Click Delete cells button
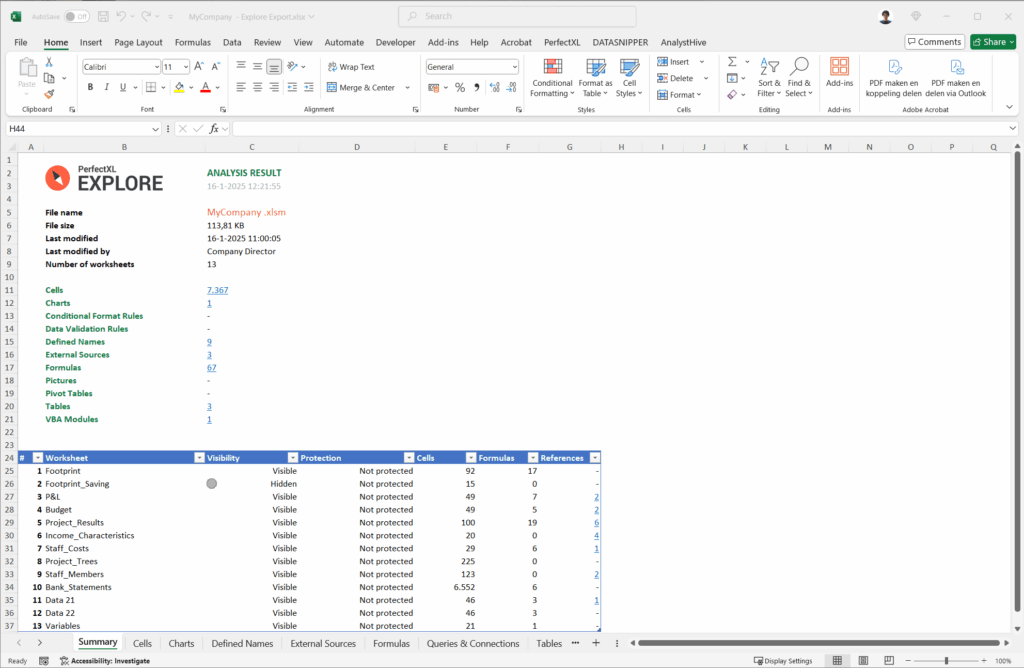 pos(675,78)
